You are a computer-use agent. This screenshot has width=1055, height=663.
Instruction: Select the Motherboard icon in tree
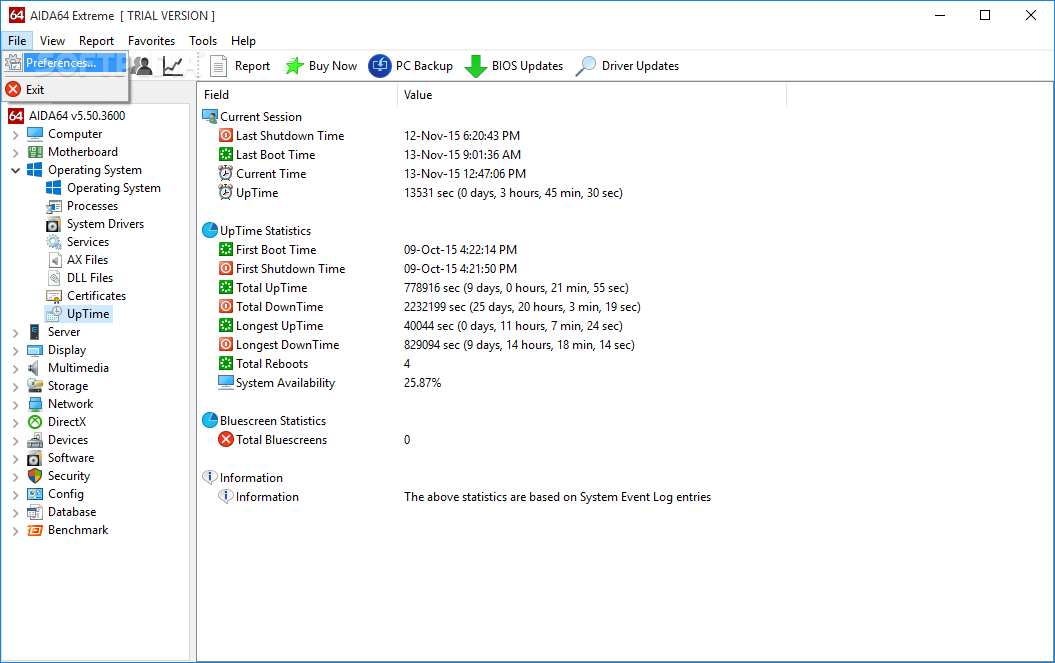35,152
